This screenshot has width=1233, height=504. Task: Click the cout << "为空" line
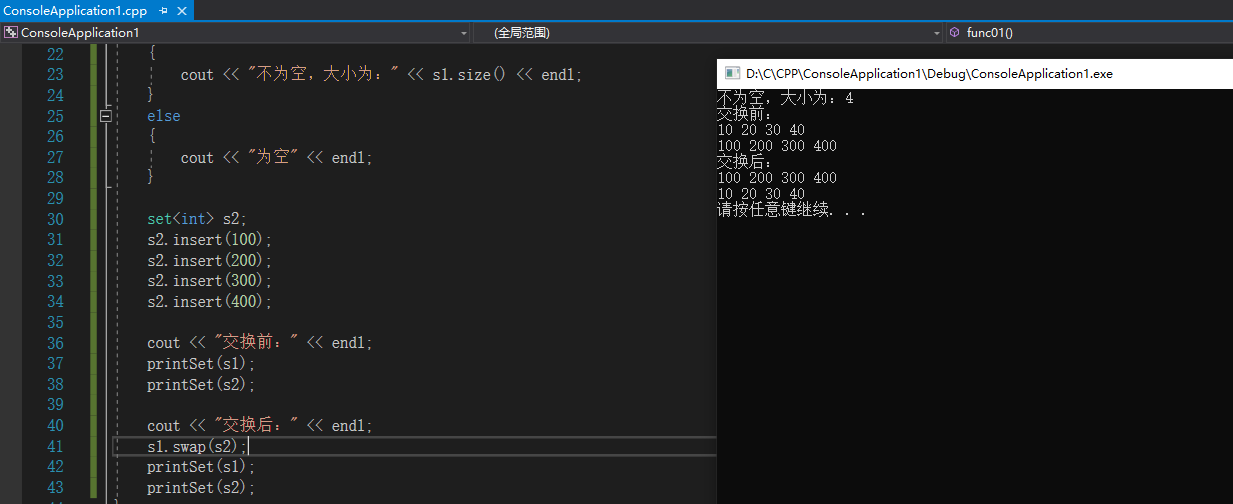click(276, 157)
